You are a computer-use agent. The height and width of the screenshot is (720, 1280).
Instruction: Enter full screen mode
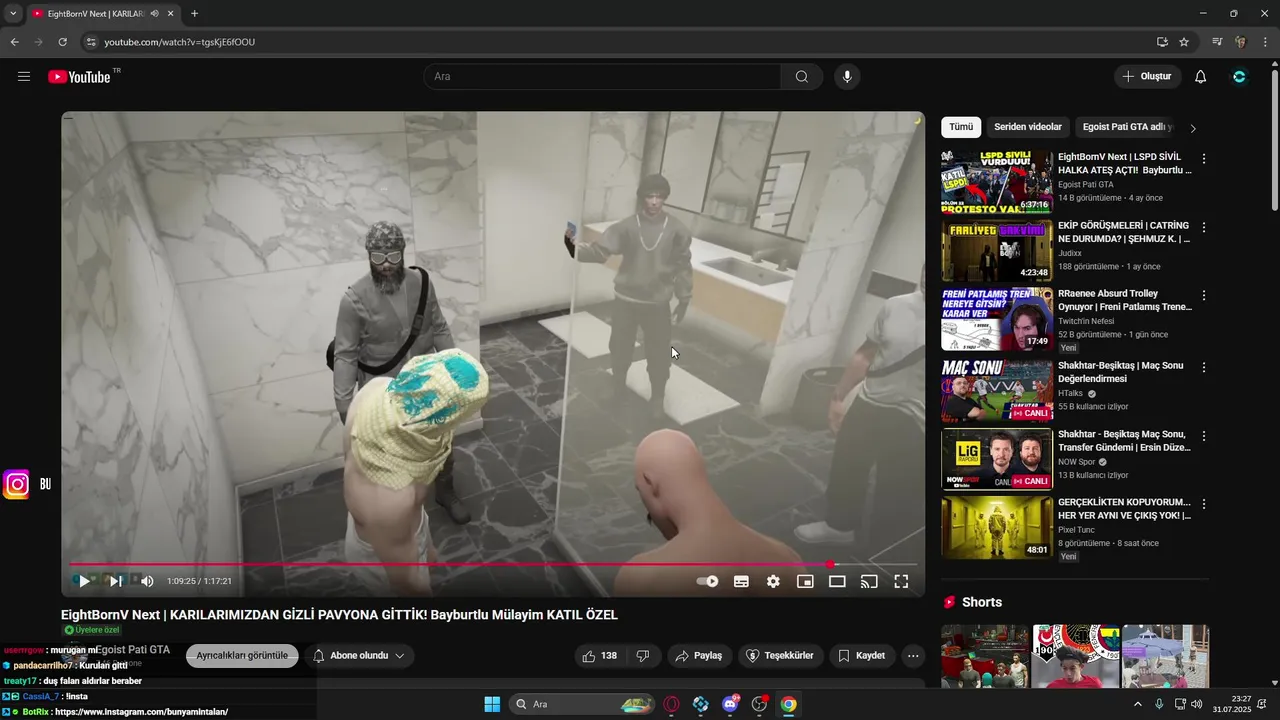pos(901,581)
